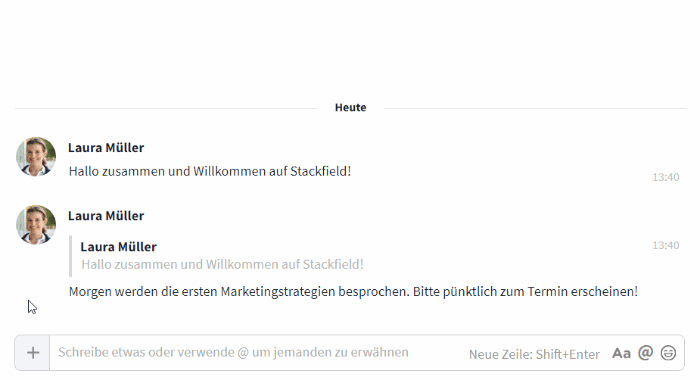This screenshot has width=700, height=380.
Task: Open Laura Müller's avatar on first message
Action: coord(36,157)
